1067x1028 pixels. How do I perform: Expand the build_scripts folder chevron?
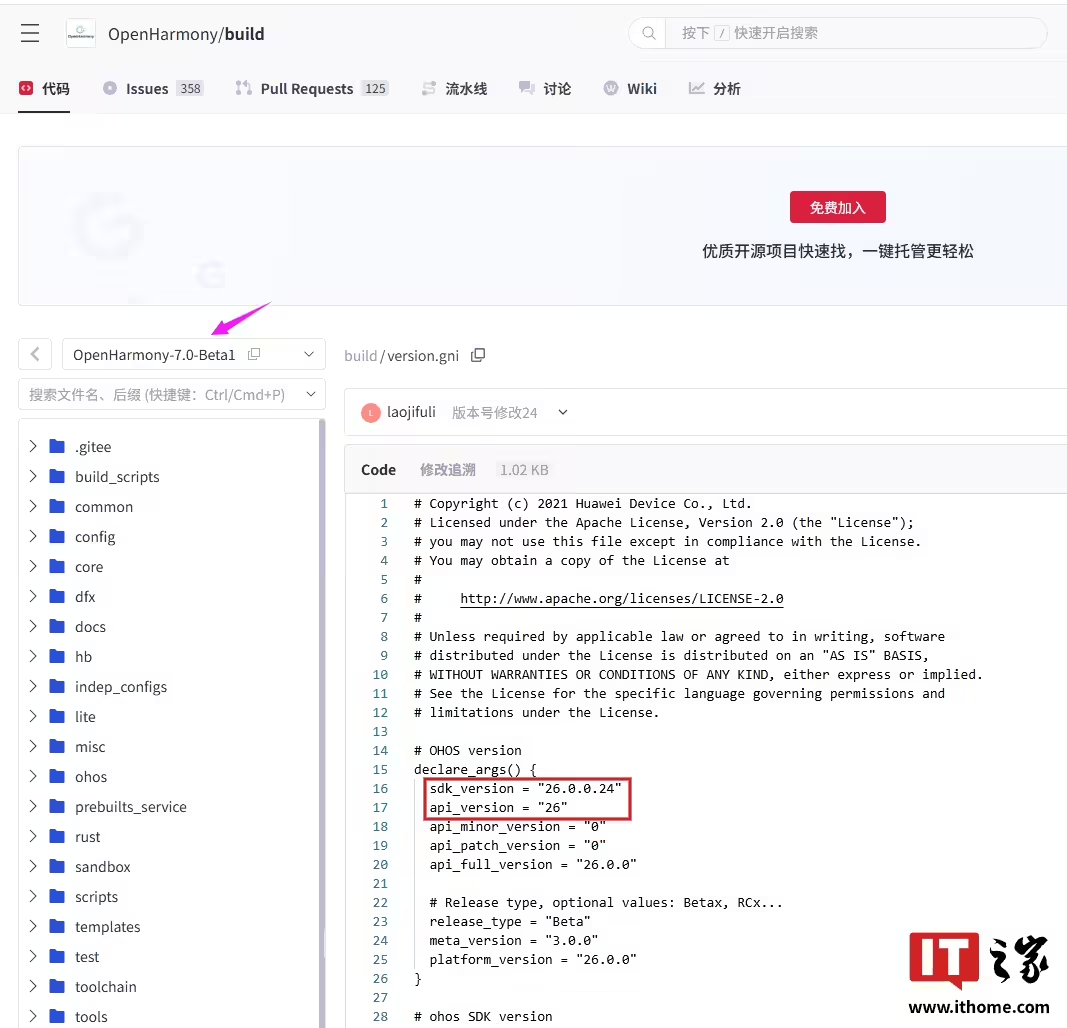tap(33, 476)
